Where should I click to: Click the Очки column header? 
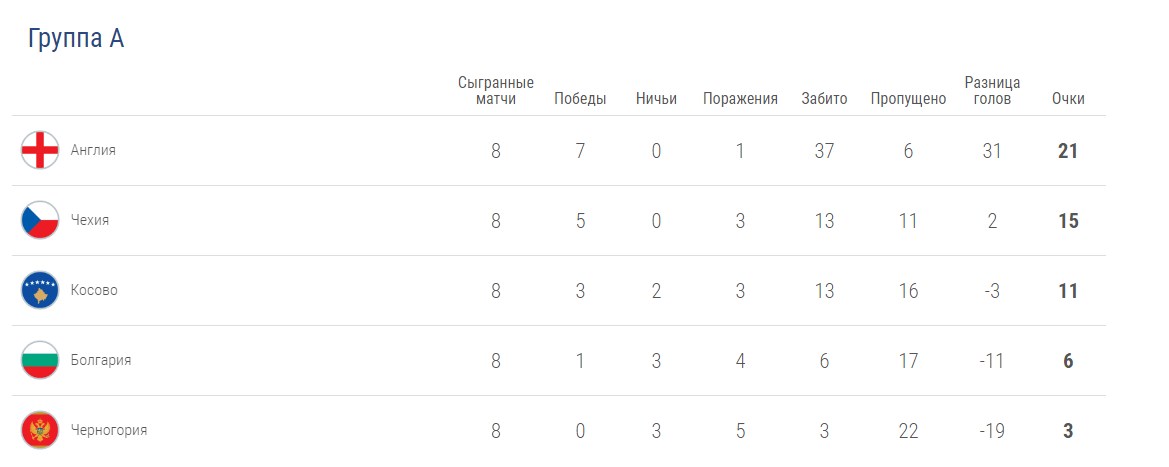1068,99
